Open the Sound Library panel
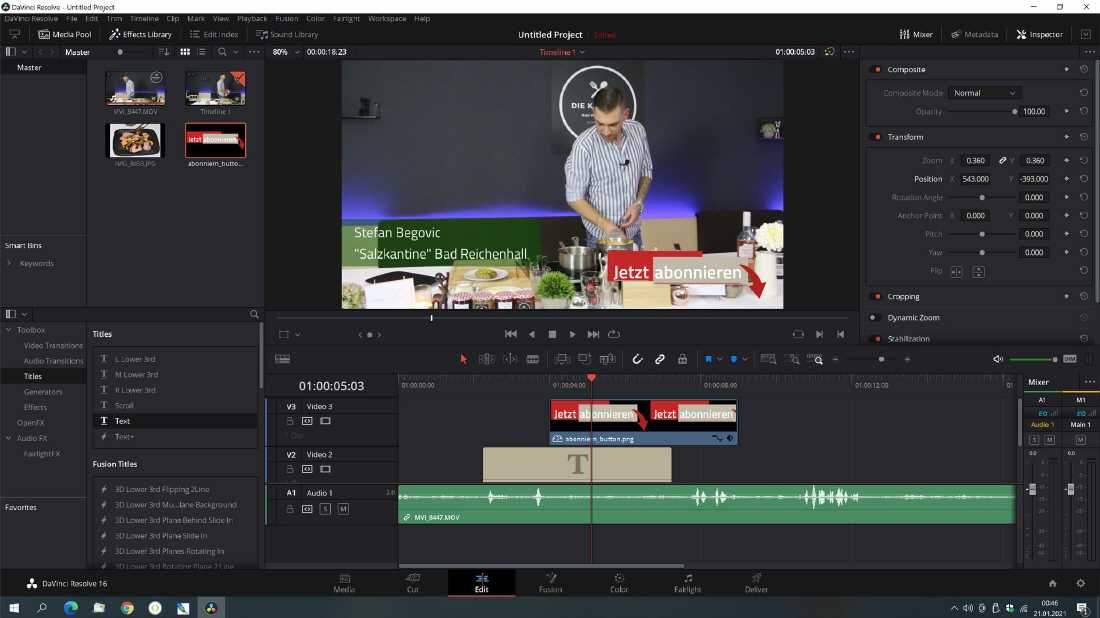Viewport: 1100px width, 618px height. tap(287, 34)
